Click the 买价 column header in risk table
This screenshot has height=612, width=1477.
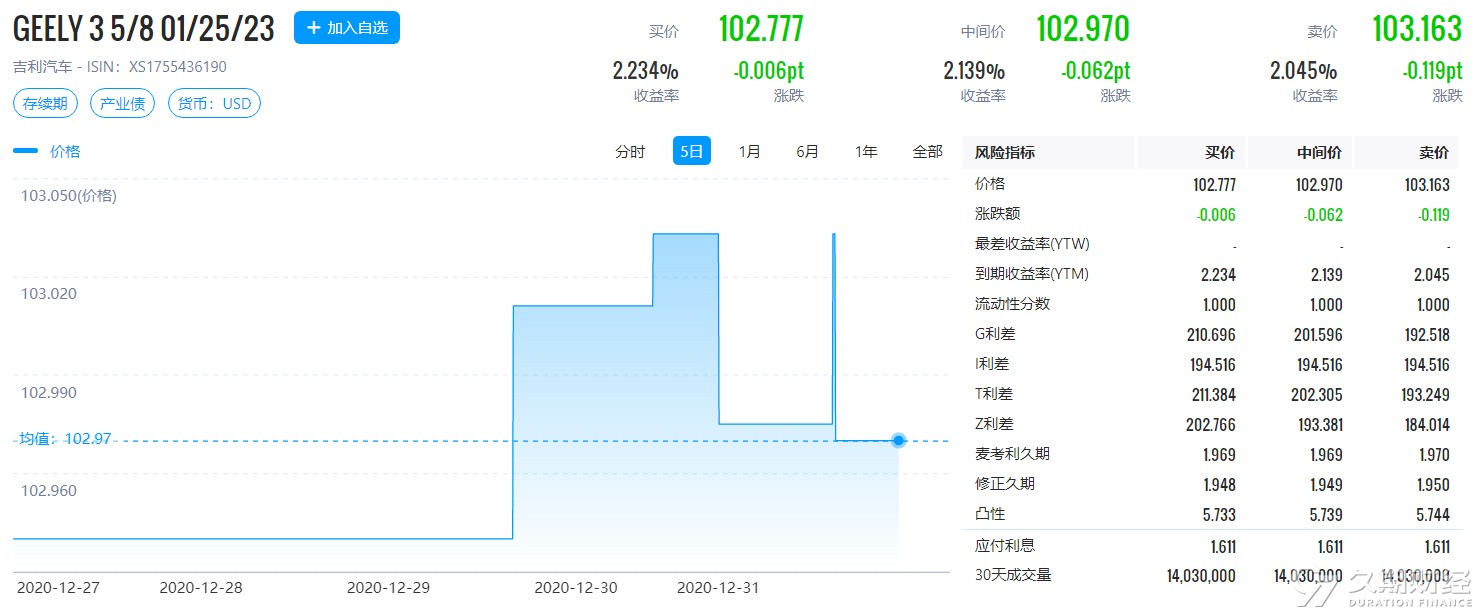[x=1220, y=153]
